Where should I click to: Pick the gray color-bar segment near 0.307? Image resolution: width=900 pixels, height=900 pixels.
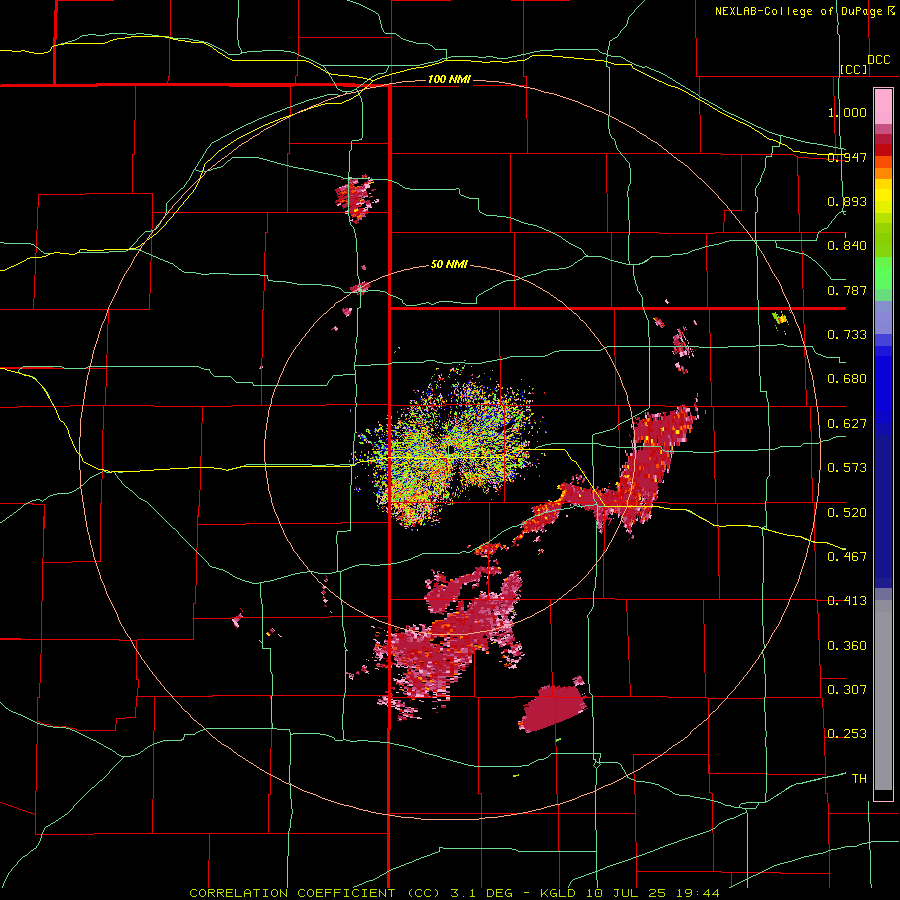point(883,695)
